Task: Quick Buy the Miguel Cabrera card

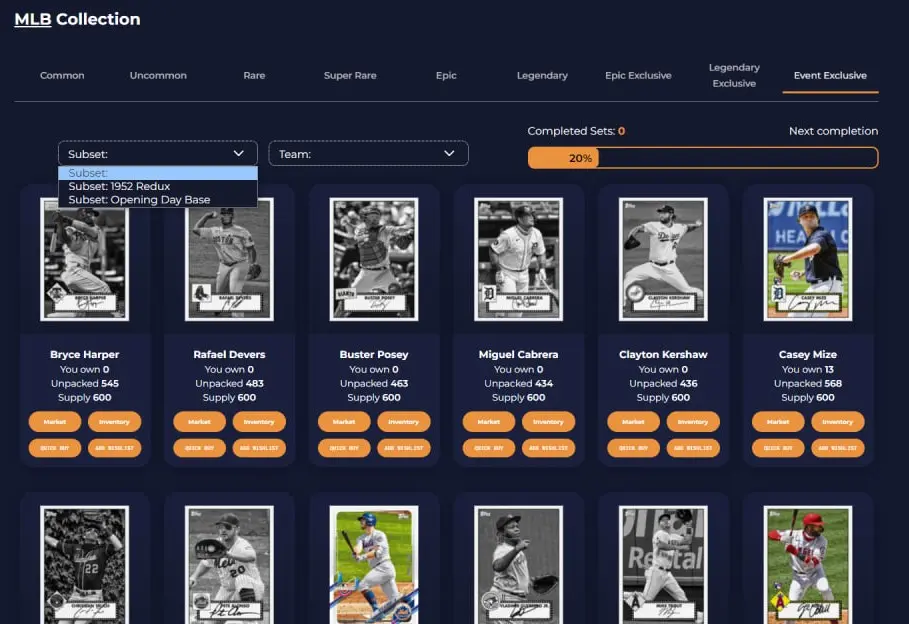Action: [489, 448]
